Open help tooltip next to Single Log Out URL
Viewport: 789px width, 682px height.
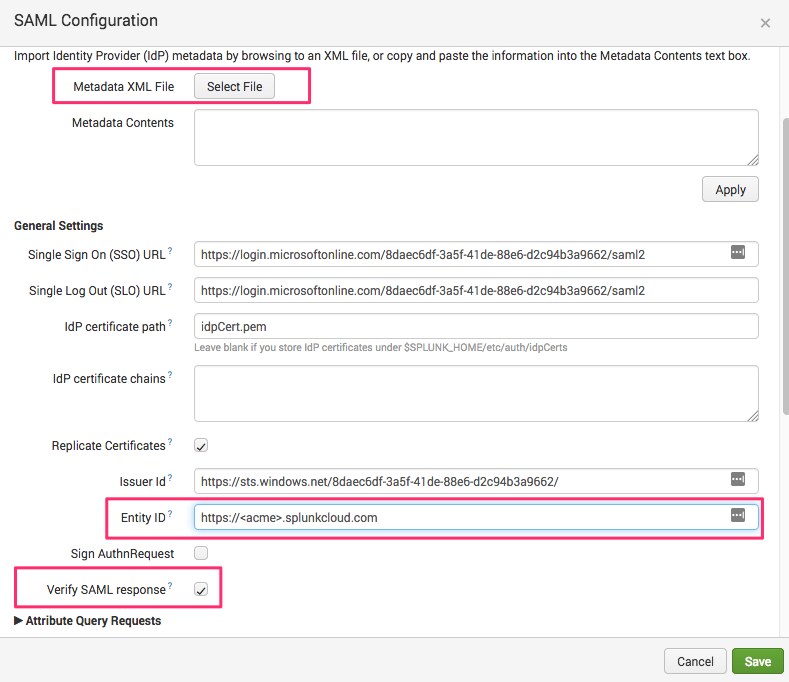170,286
